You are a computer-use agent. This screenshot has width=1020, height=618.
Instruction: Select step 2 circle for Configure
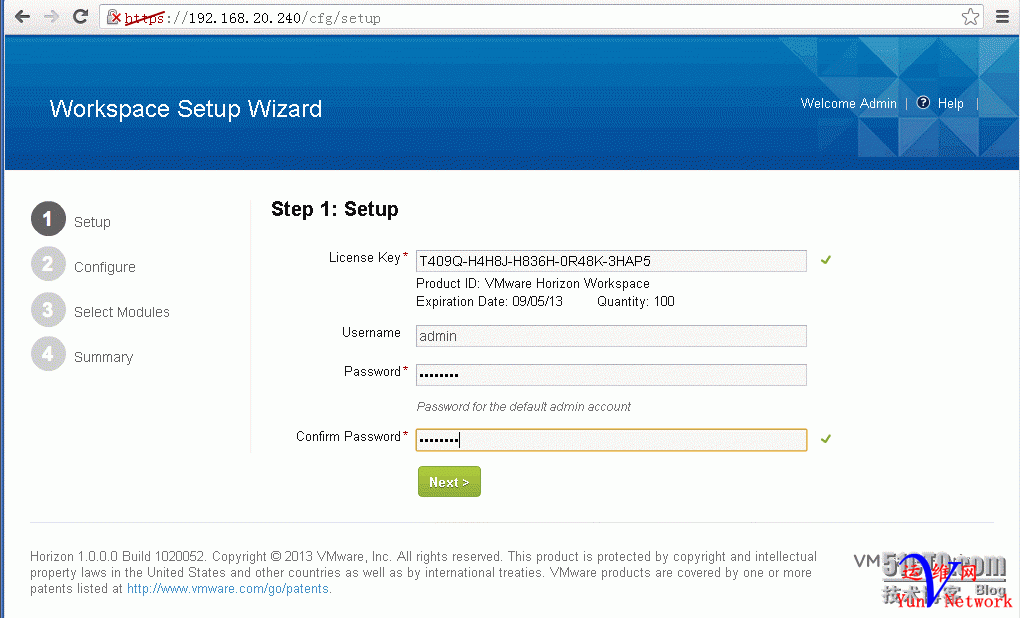click(x=48, y=264)
